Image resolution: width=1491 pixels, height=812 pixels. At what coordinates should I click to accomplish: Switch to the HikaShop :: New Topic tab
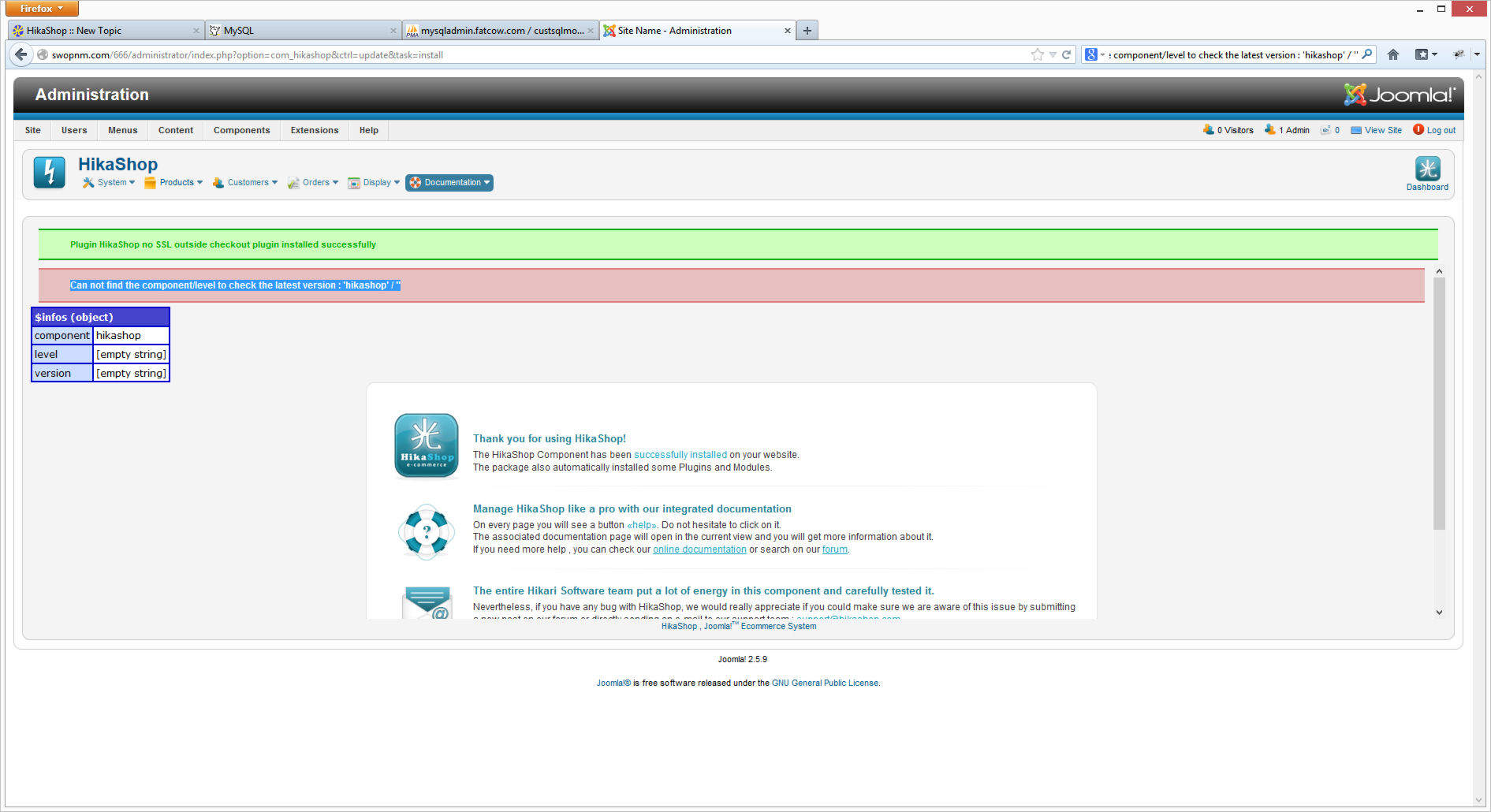tap(106, 31)
